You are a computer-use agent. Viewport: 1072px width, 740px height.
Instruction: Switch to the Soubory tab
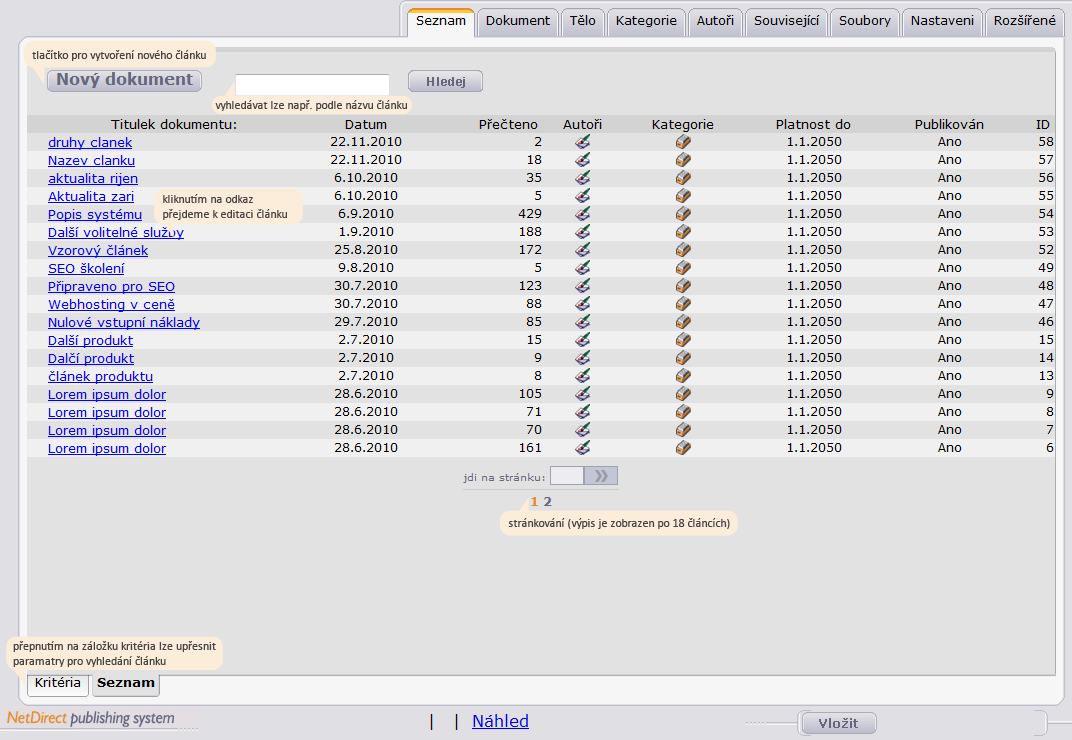[865, 21]
